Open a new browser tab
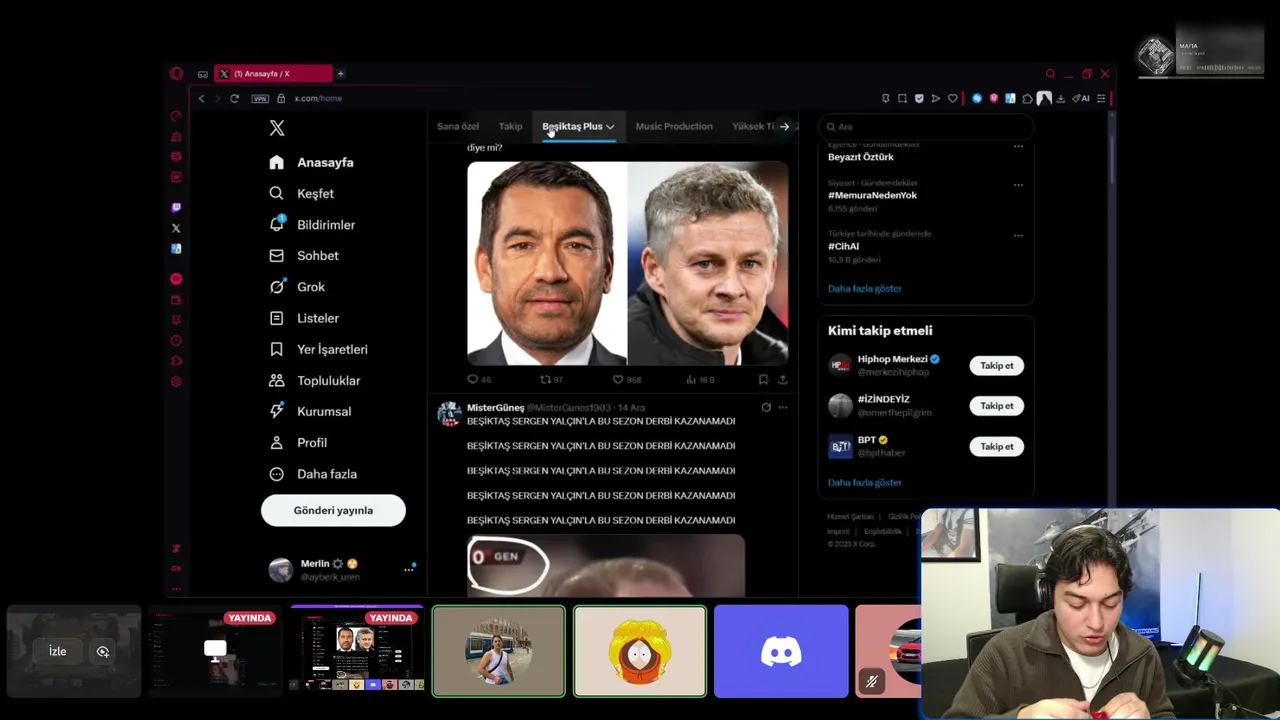 (x=340, y=74)
